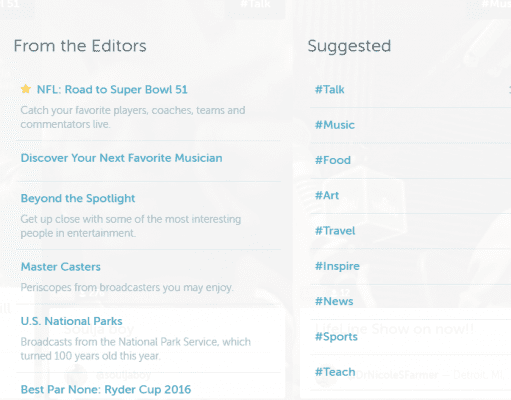511x400 pixels.
Task: Open the #Teach suggested channel
Action: click(x=335, y=372)
